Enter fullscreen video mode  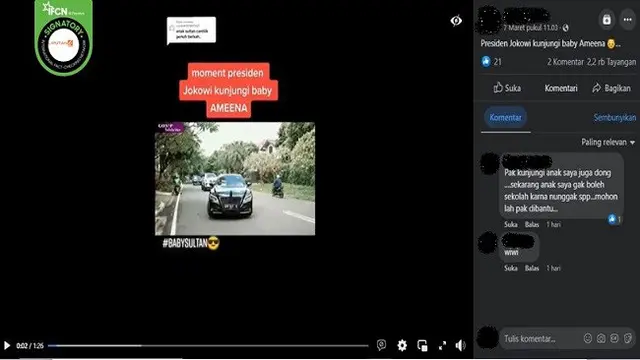tap(442, 345)
